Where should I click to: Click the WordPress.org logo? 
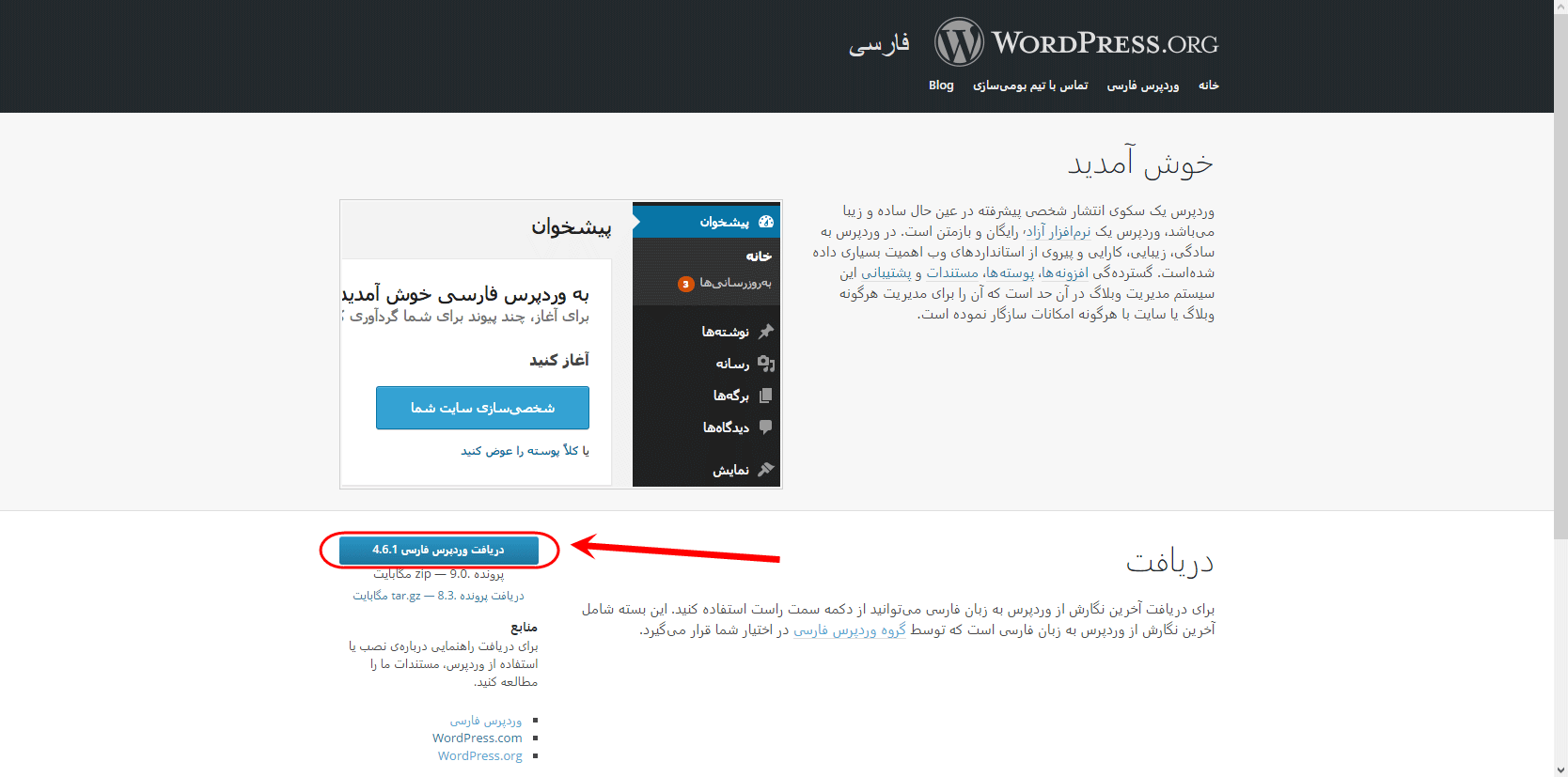(x=1076, y=42)
